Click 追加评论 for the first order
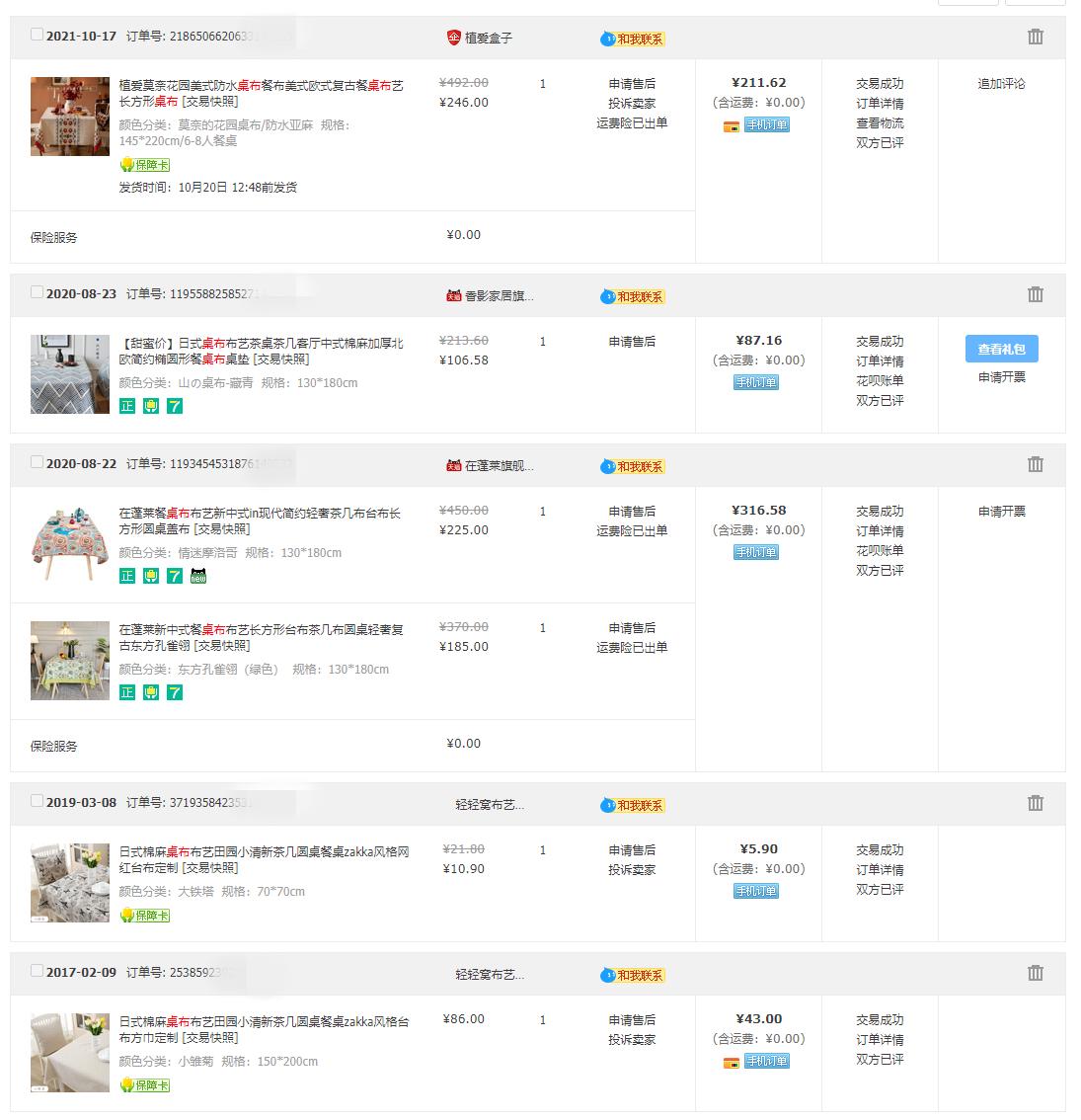This screenshot has height=1120, width=1081. point(1001,84)
